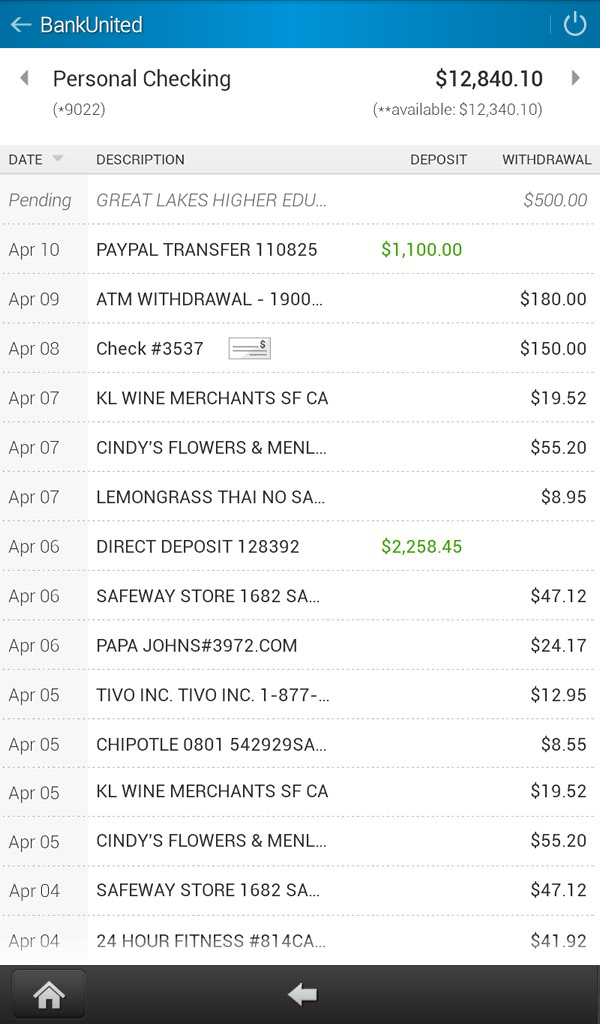Image resolution: width=600 pixels, height=1024 pixels.
Task: Sort by the Deposit column header
Action: (x=438, y=159)
